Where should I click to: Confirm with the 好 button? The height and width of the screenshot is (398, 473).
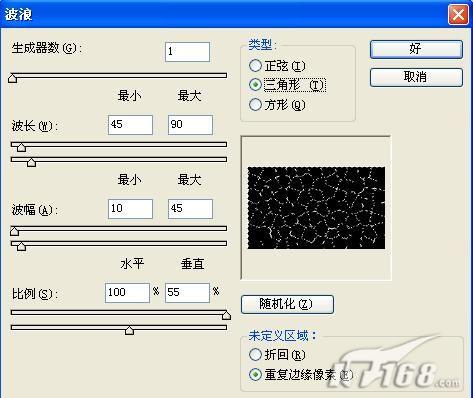point(416,49)
